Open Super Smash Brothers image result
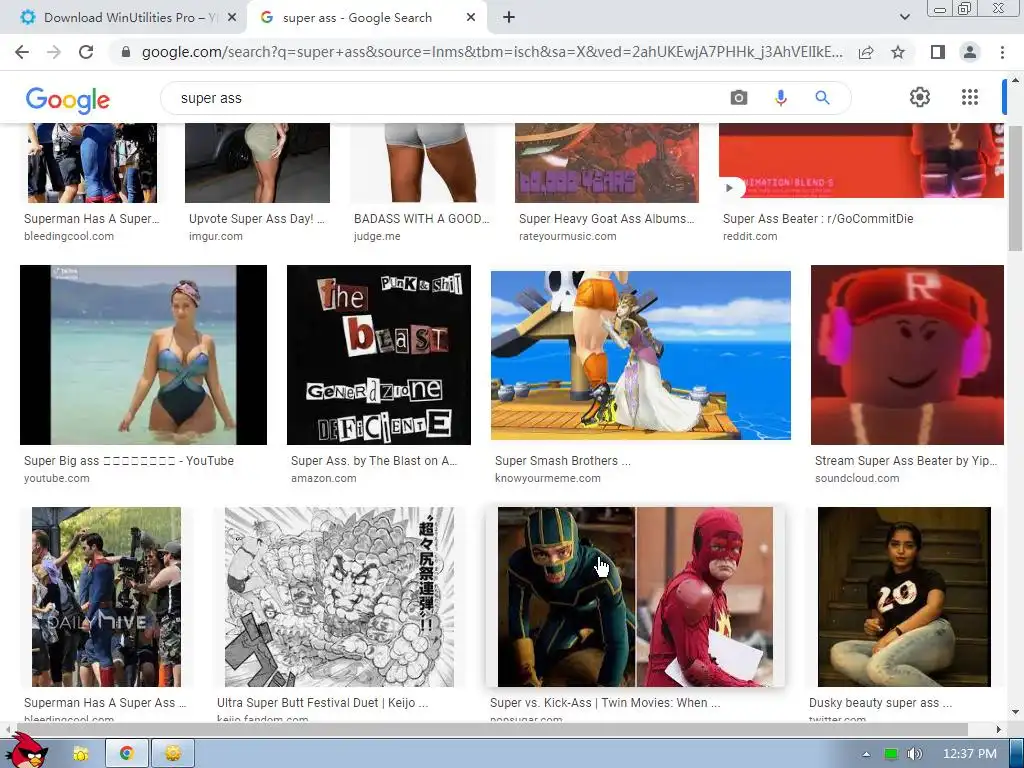1024x768 pixels. tap(641, 355)
